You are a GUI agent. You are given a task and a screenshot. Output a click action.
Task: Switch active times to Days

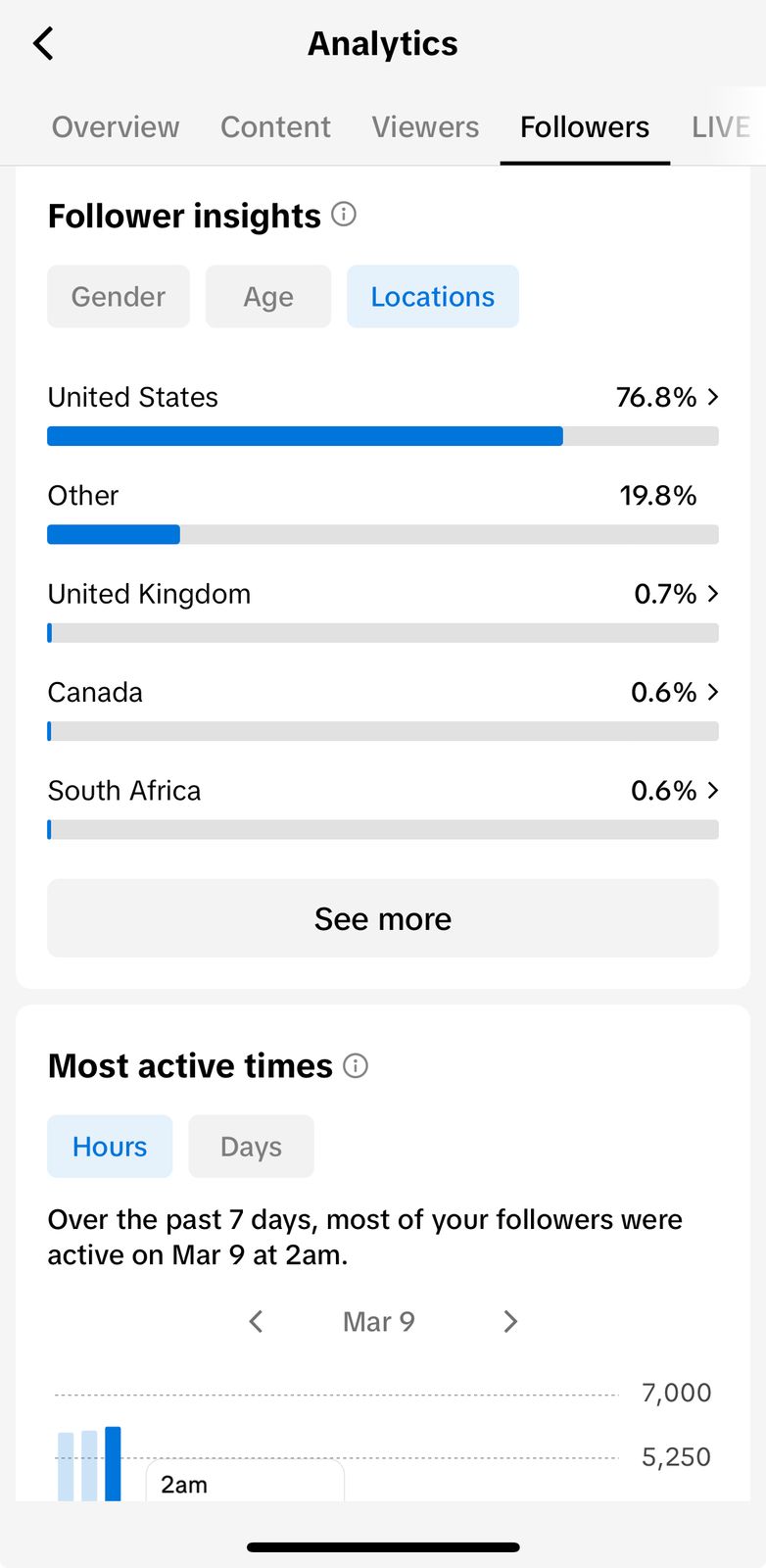click(251, 1147)
